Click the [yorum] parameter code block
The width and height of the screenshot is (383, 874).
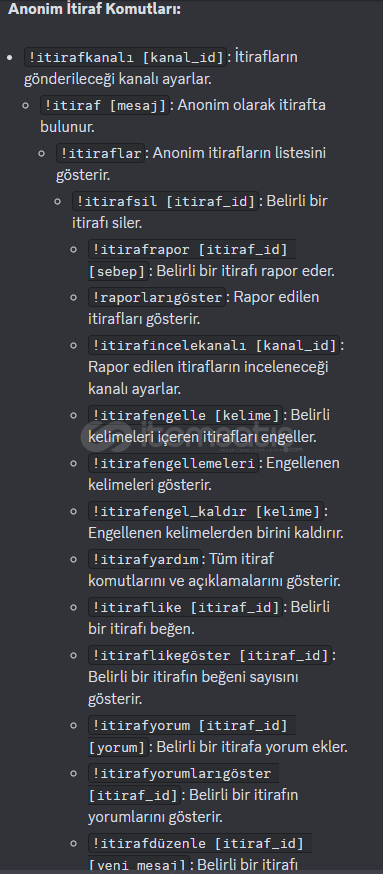click(x=119, y=747)
